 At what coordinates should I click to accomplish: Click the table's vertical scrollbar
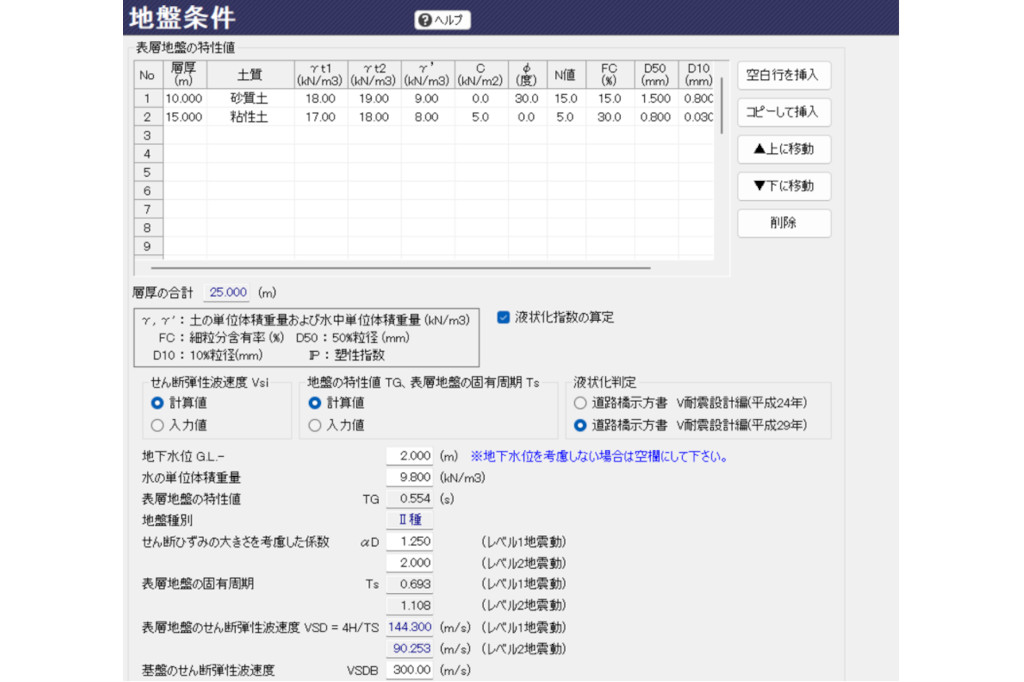721,98
